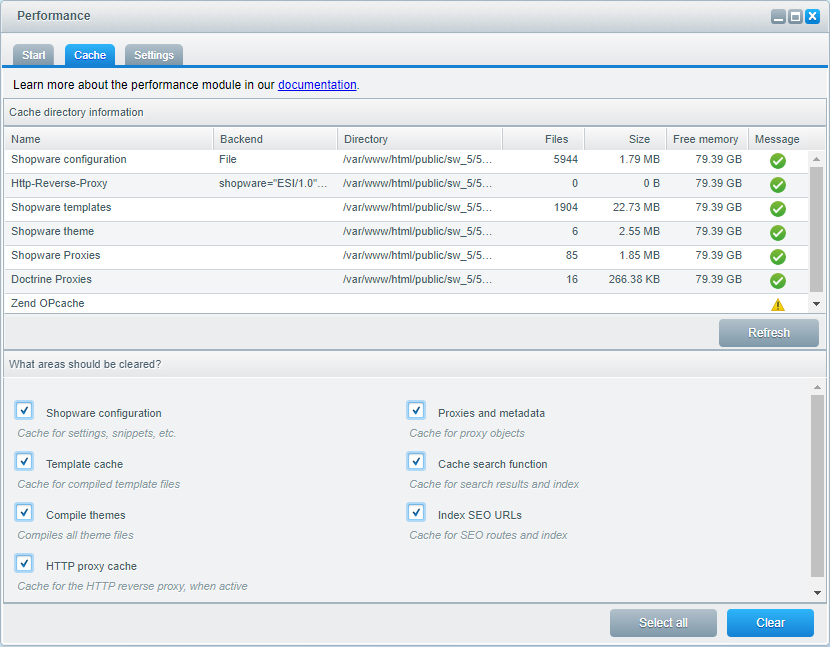The image size is (830, 647).
Task: Click green check icon for Shopware configuration row
Action: click(x=778, y=161)
